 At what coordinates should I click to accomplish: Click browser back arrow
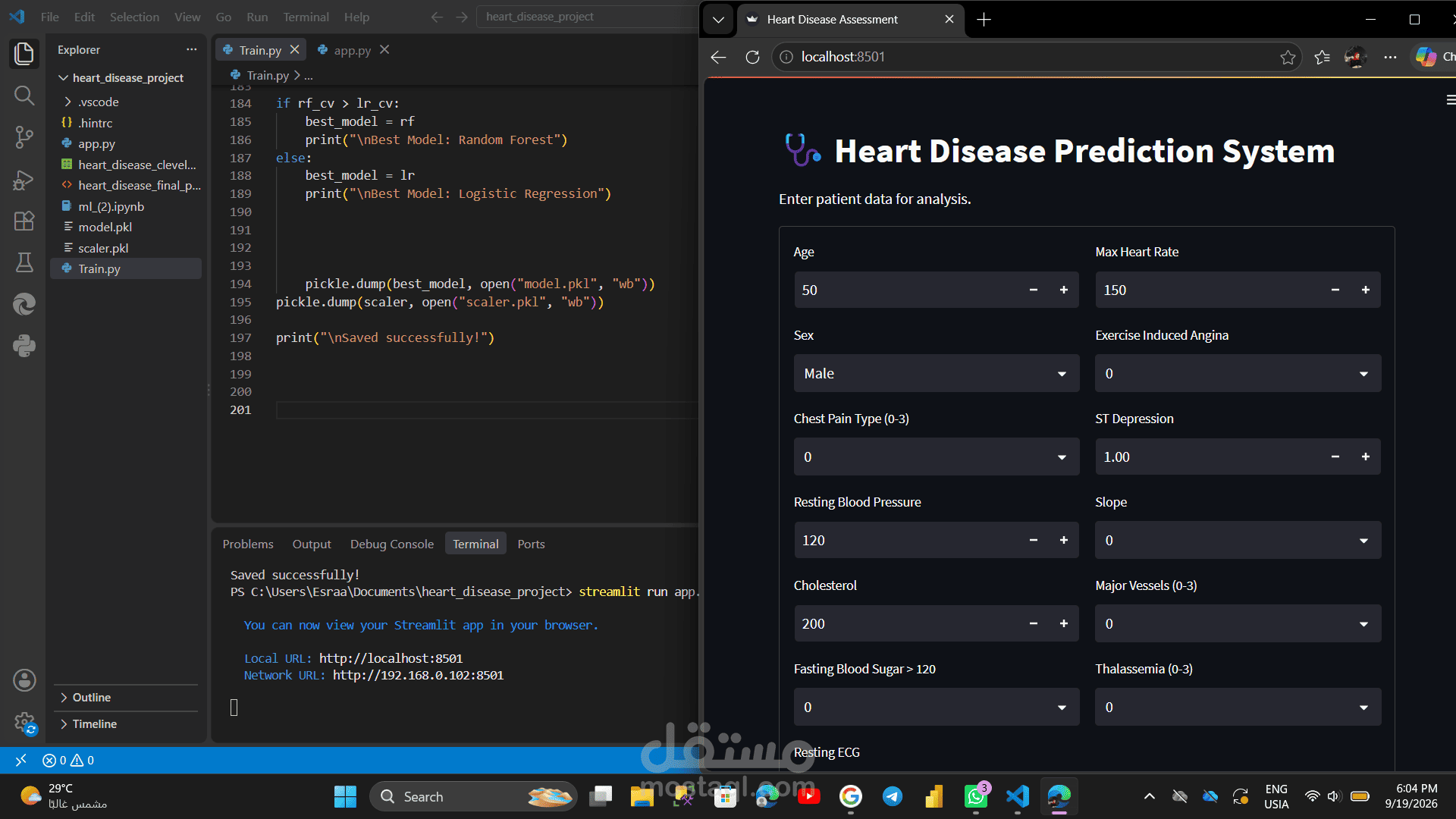click(718, 57)
